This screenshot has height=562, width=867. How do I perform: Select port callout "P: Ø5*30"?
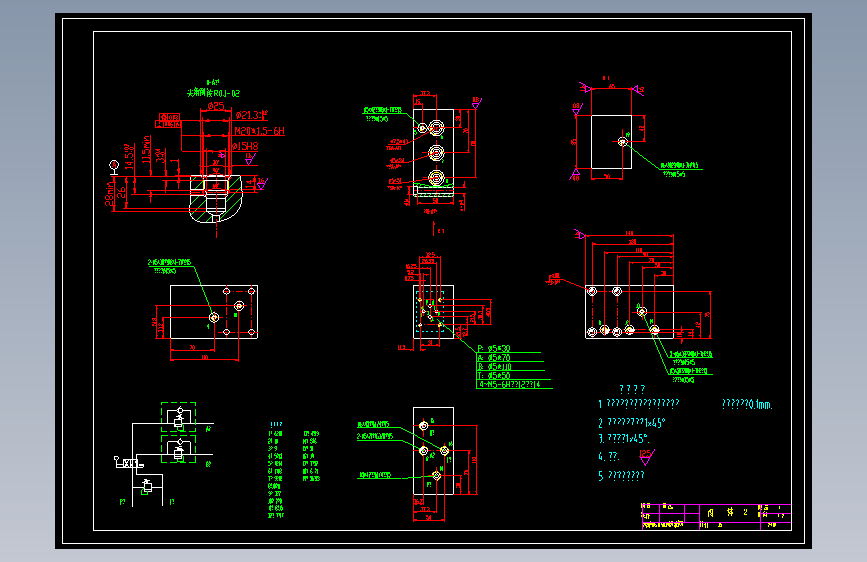(x=494, y=348)
